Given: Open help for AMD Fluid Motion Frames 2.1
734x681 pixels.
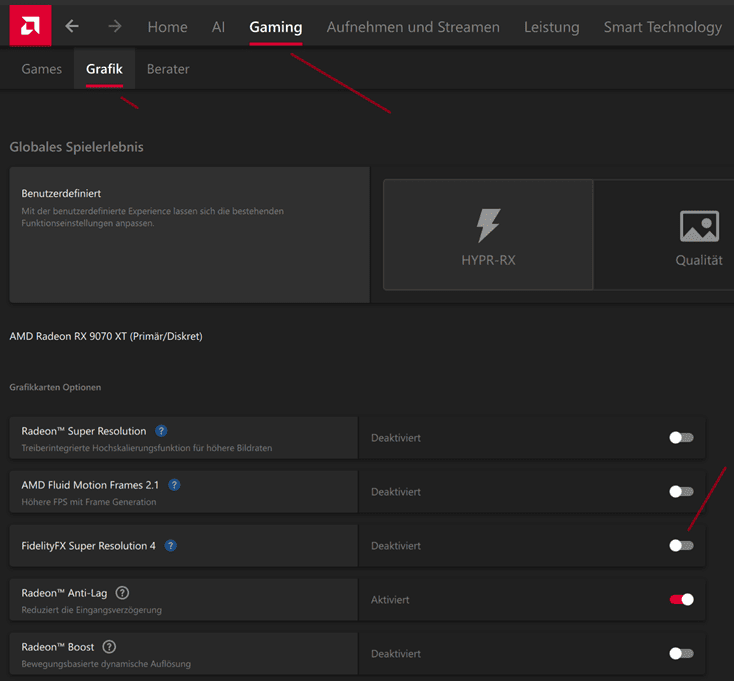Looking at the screenshot, I should click(174, 485).
